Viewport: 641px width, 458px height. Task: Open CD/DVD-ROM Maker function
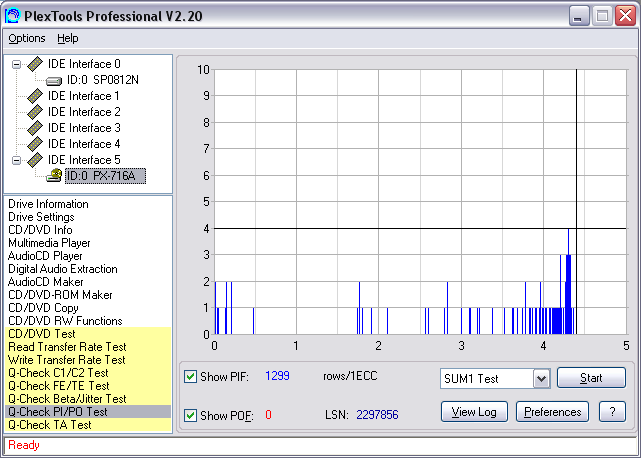pos(60,295)
